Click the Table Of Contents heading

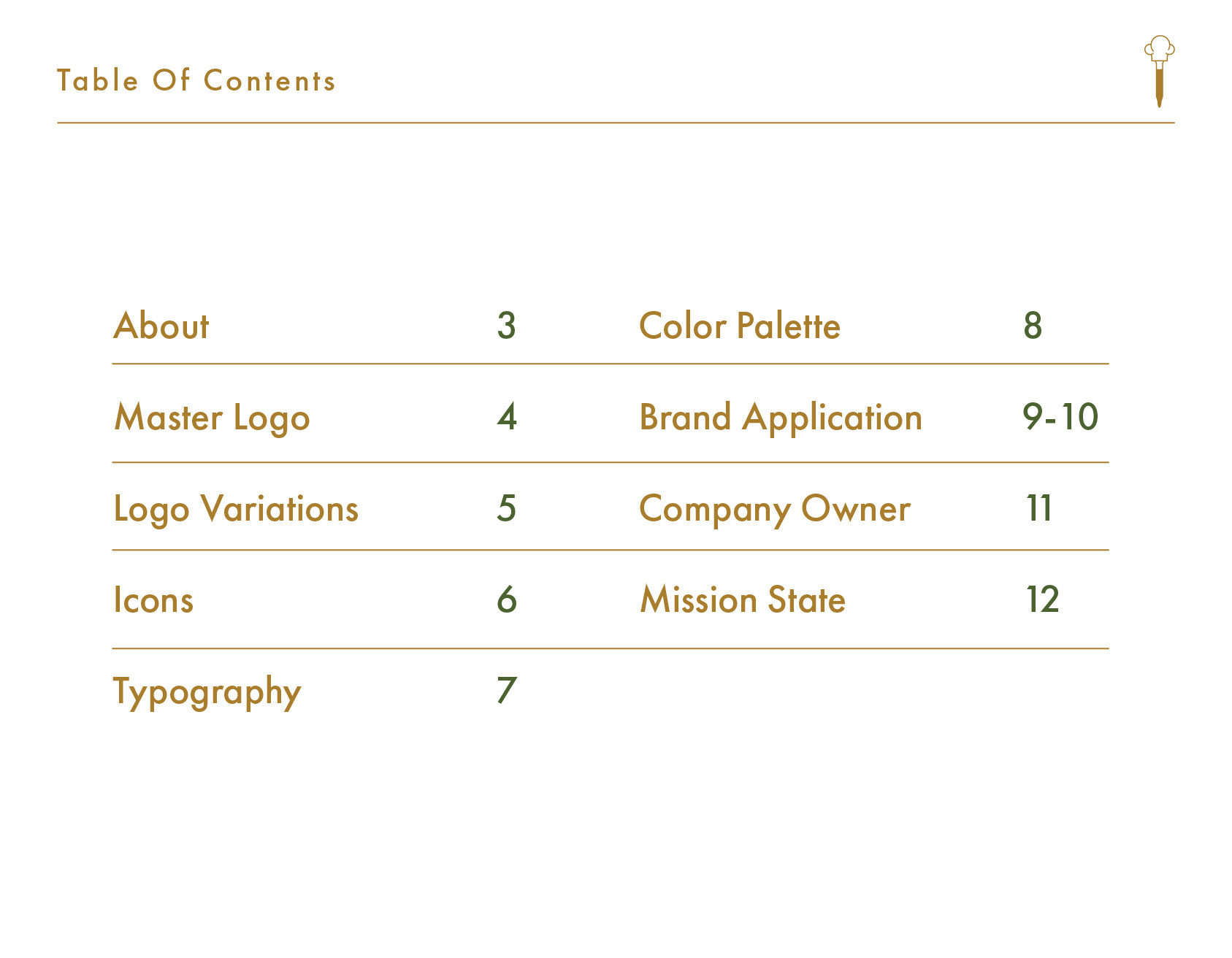click(x=196, y=80)
